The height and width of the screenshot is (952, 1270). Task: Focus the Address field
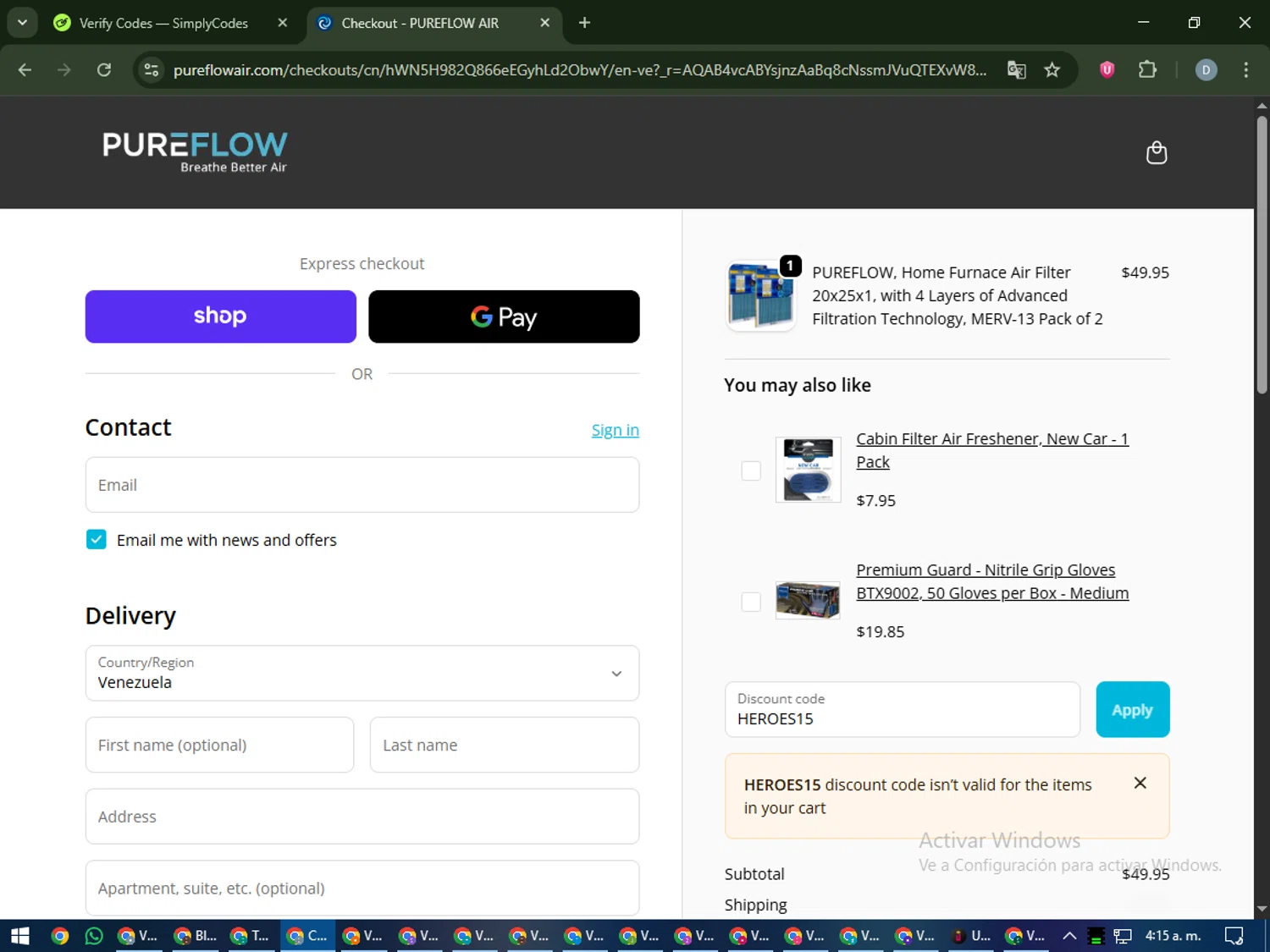[x=362, y=817]
